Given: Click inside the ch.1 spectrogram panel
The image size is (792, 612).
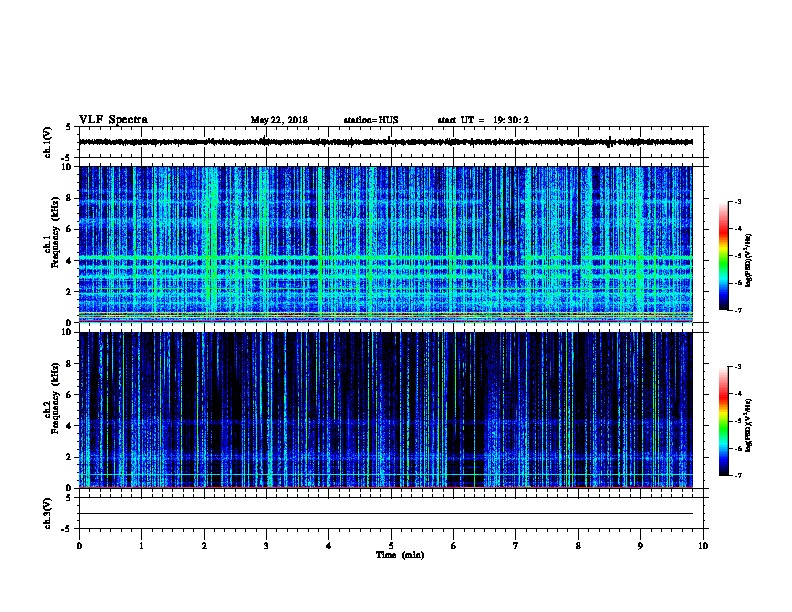Looking at the screenshot, I should pyautogui.click(x=386, y=244).
